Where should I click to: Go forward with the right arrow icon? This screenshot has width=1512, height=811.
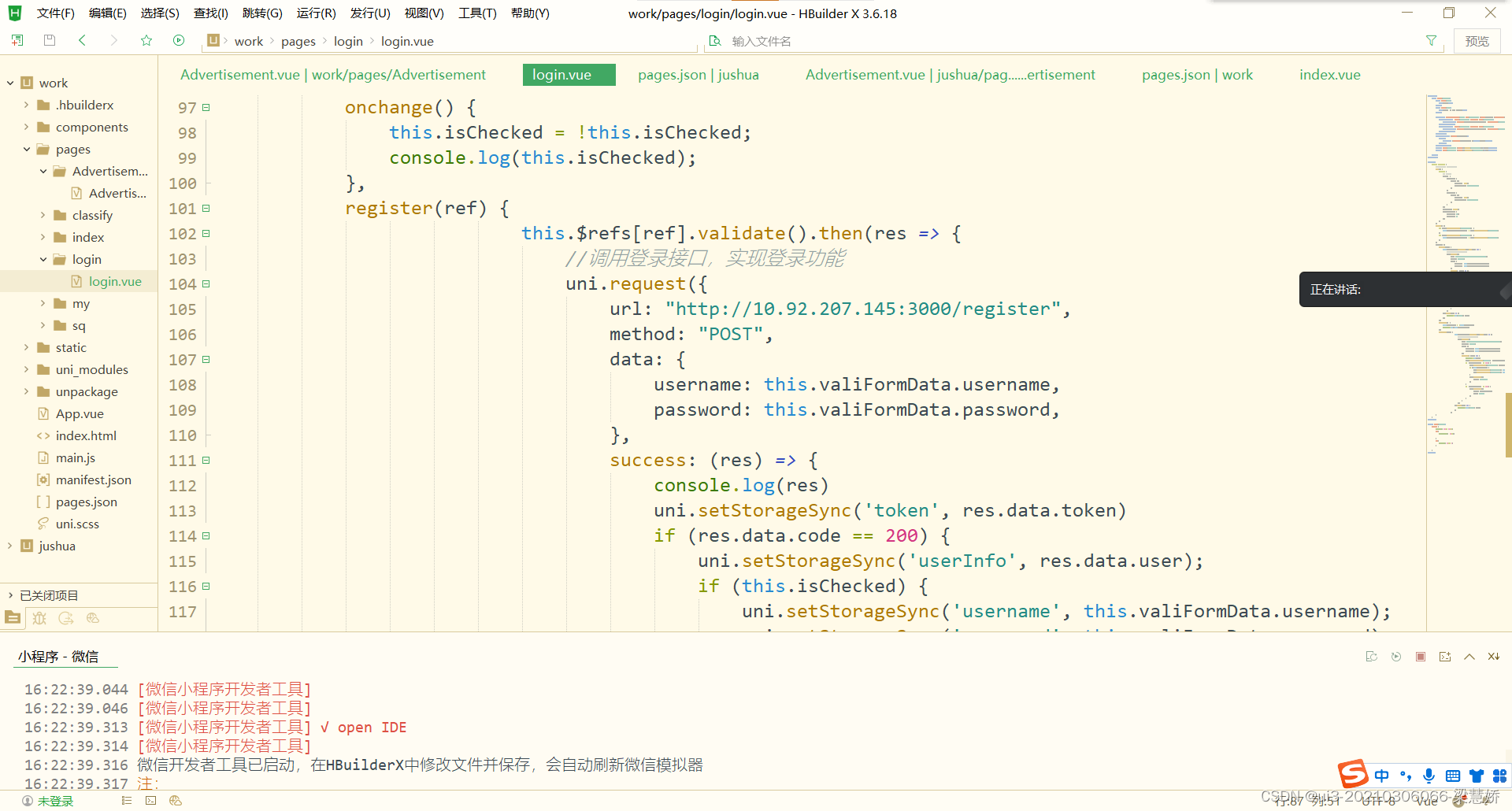pos(114,40)
